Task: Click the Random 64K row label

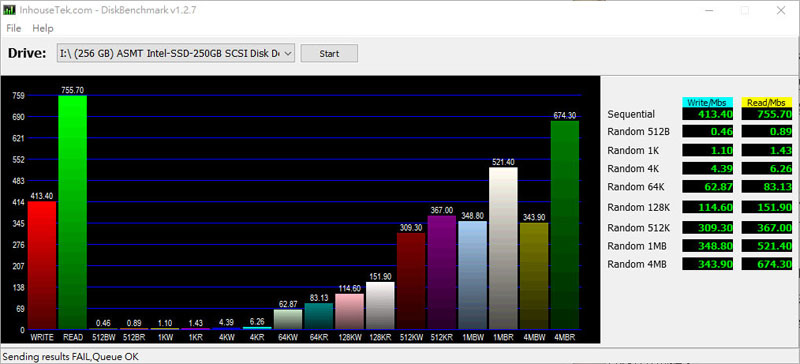Action: coord(636,187)
